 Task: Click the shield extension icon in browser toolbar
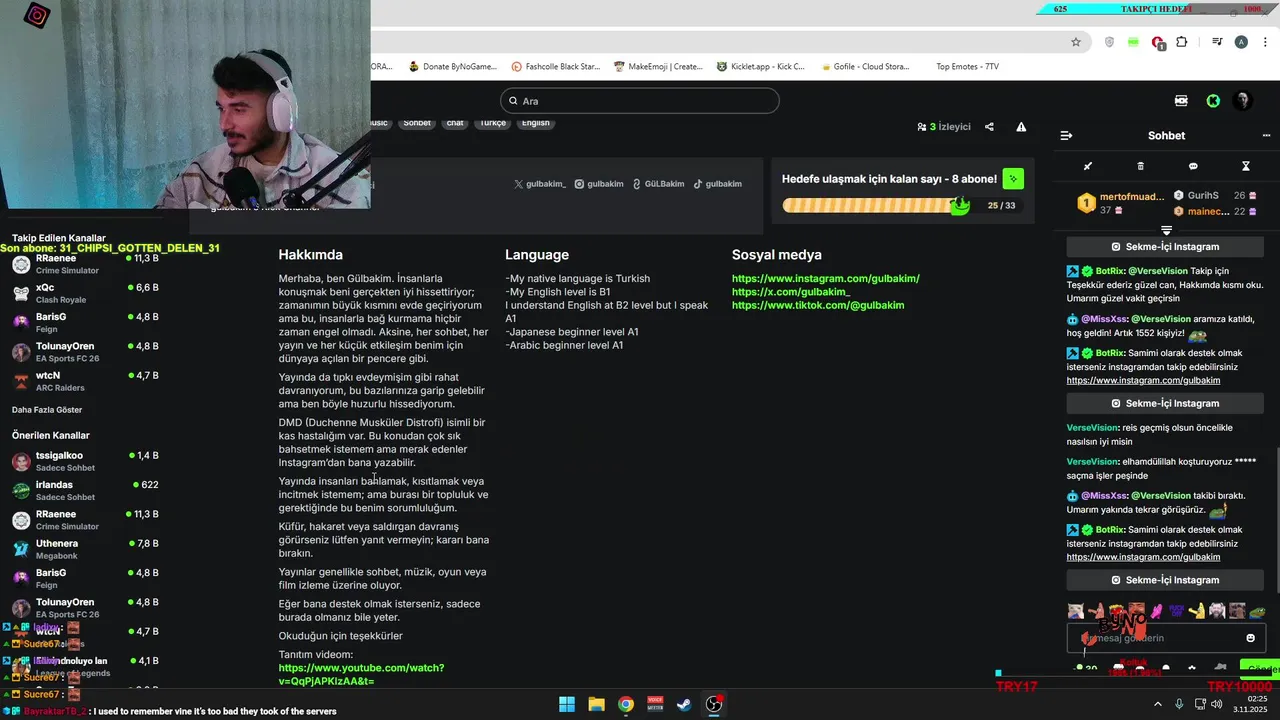[1110, 42]
